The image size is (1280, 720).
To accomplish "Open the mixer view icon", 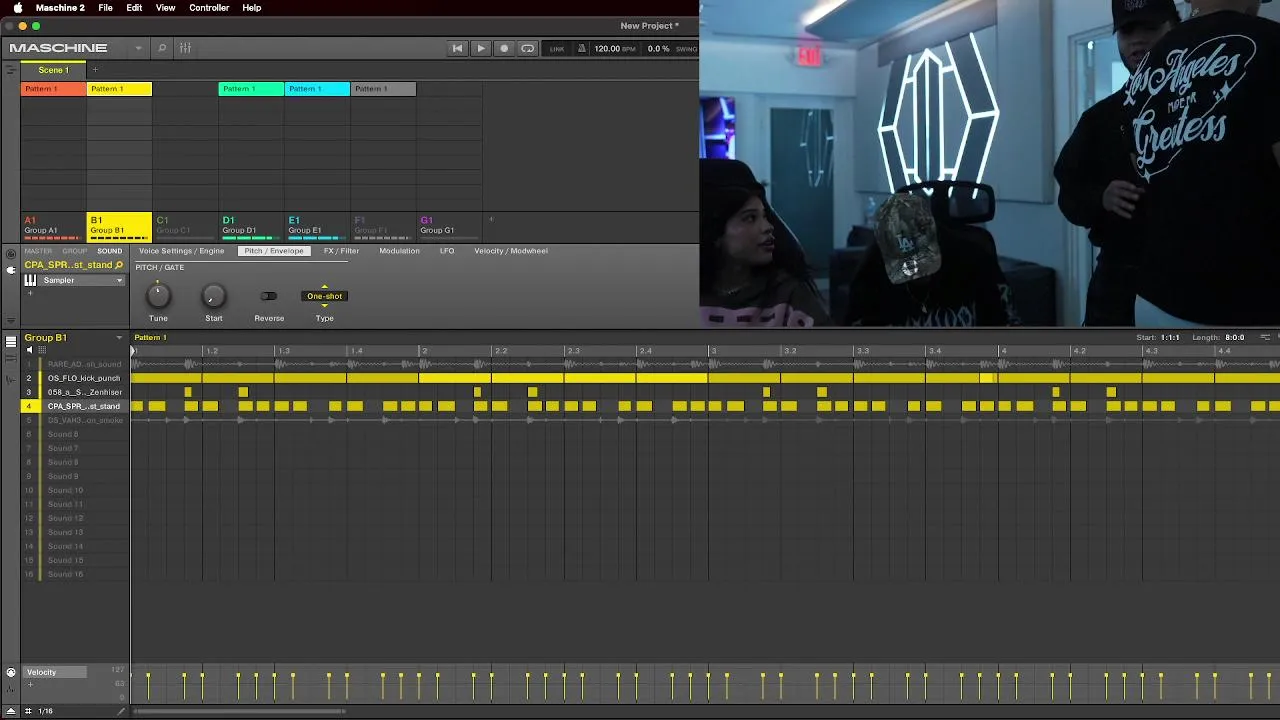I will 185,48.
